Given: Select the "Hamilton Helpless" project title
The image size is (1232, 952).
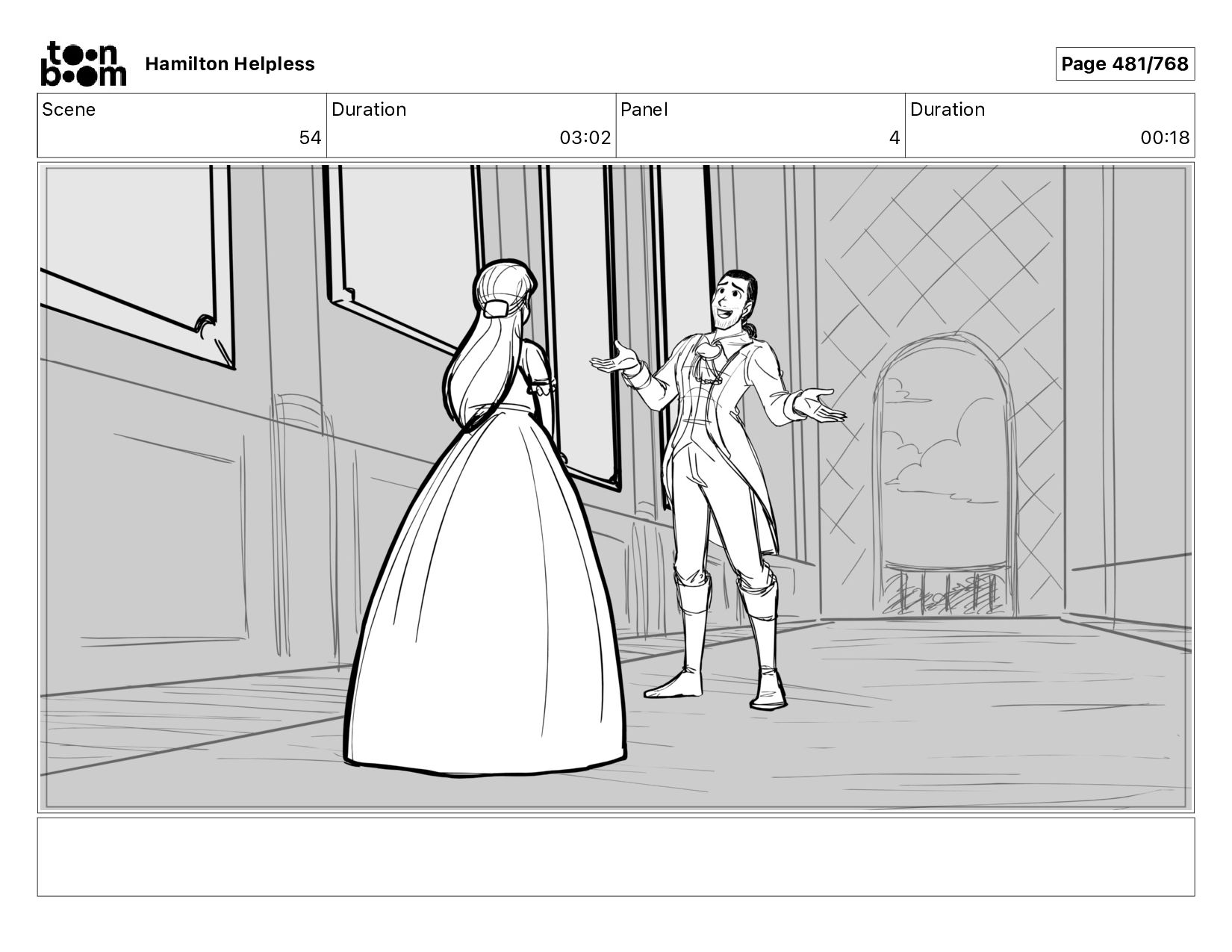Looking at the screenshot, I should [x=230, y=64].
